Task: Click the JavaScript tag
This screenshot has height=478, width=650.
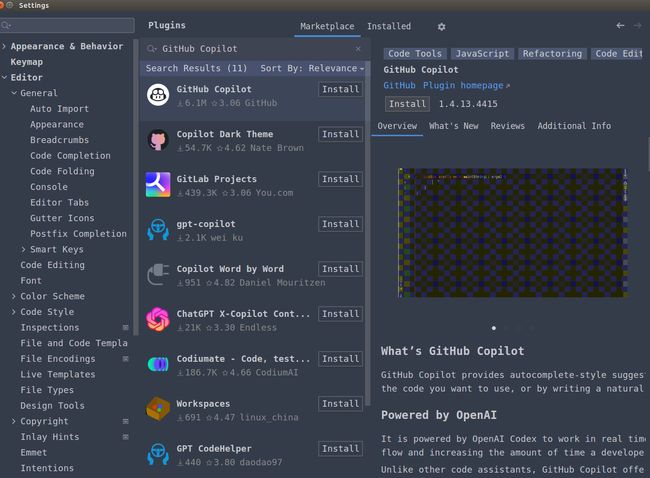Action: pos(482,53)
